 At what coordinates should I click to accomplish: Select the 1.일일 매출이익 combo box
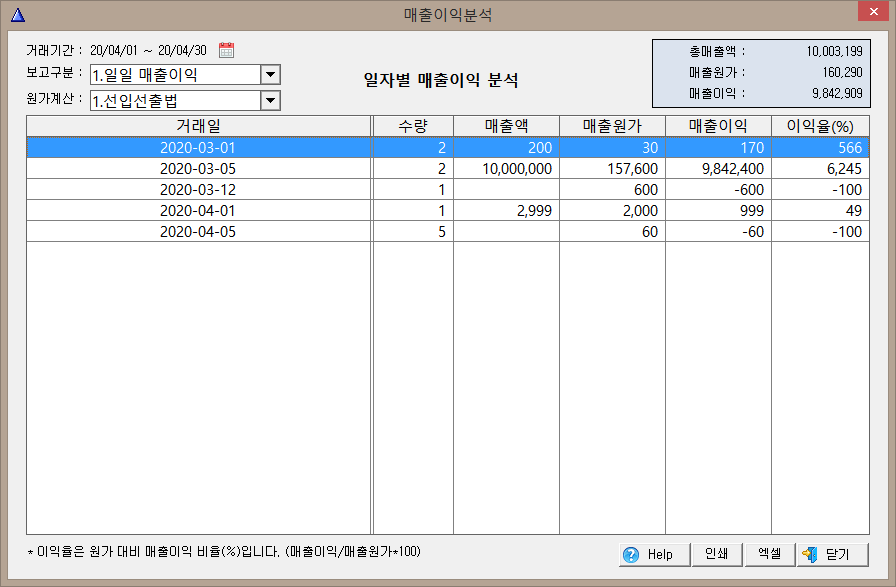click(x=185, y=75)
